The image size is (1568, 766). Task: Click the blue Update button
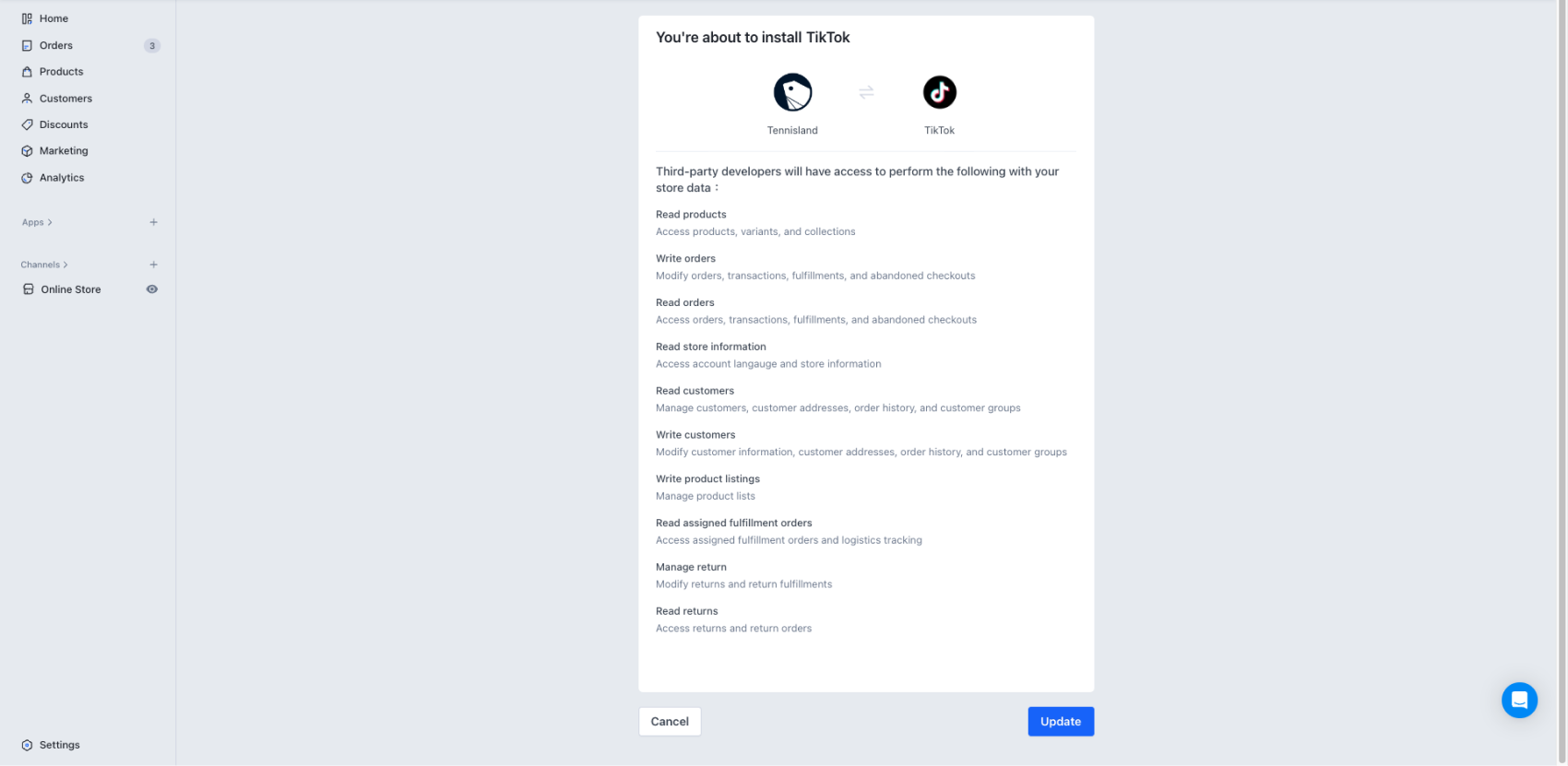1061,722
